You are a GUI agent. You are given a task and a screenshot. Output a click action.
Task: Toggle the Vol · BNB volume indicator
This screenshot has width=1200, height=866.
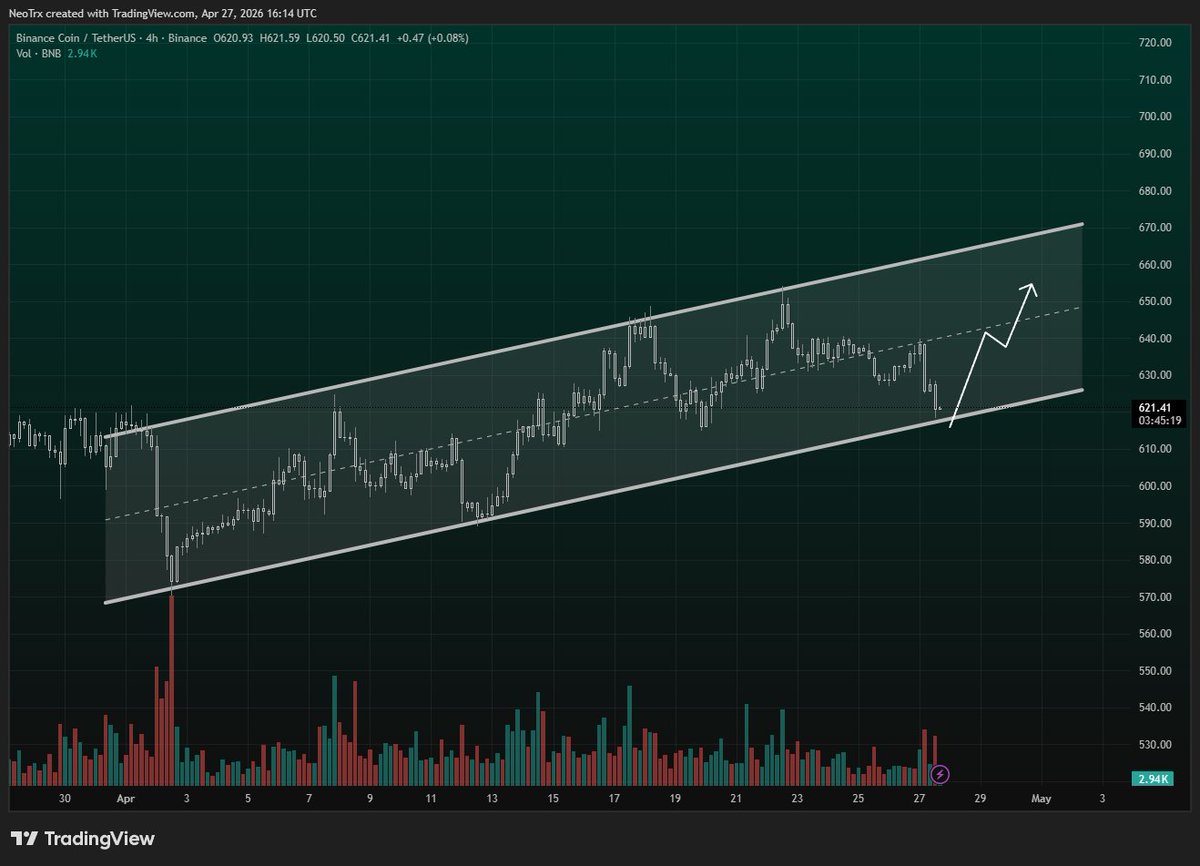coord(38,53)
